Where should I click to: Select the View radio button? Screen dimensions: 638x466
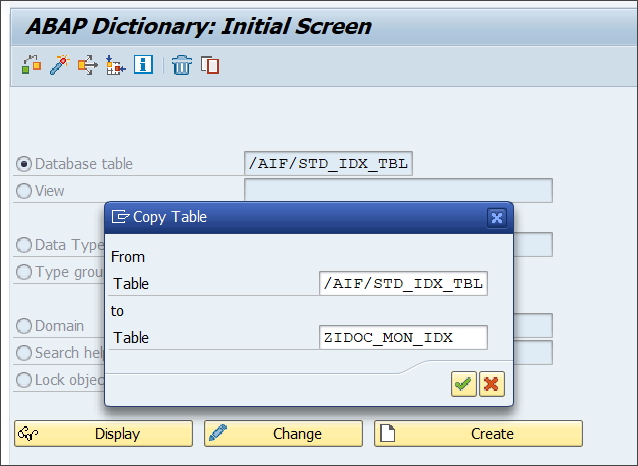24,190
